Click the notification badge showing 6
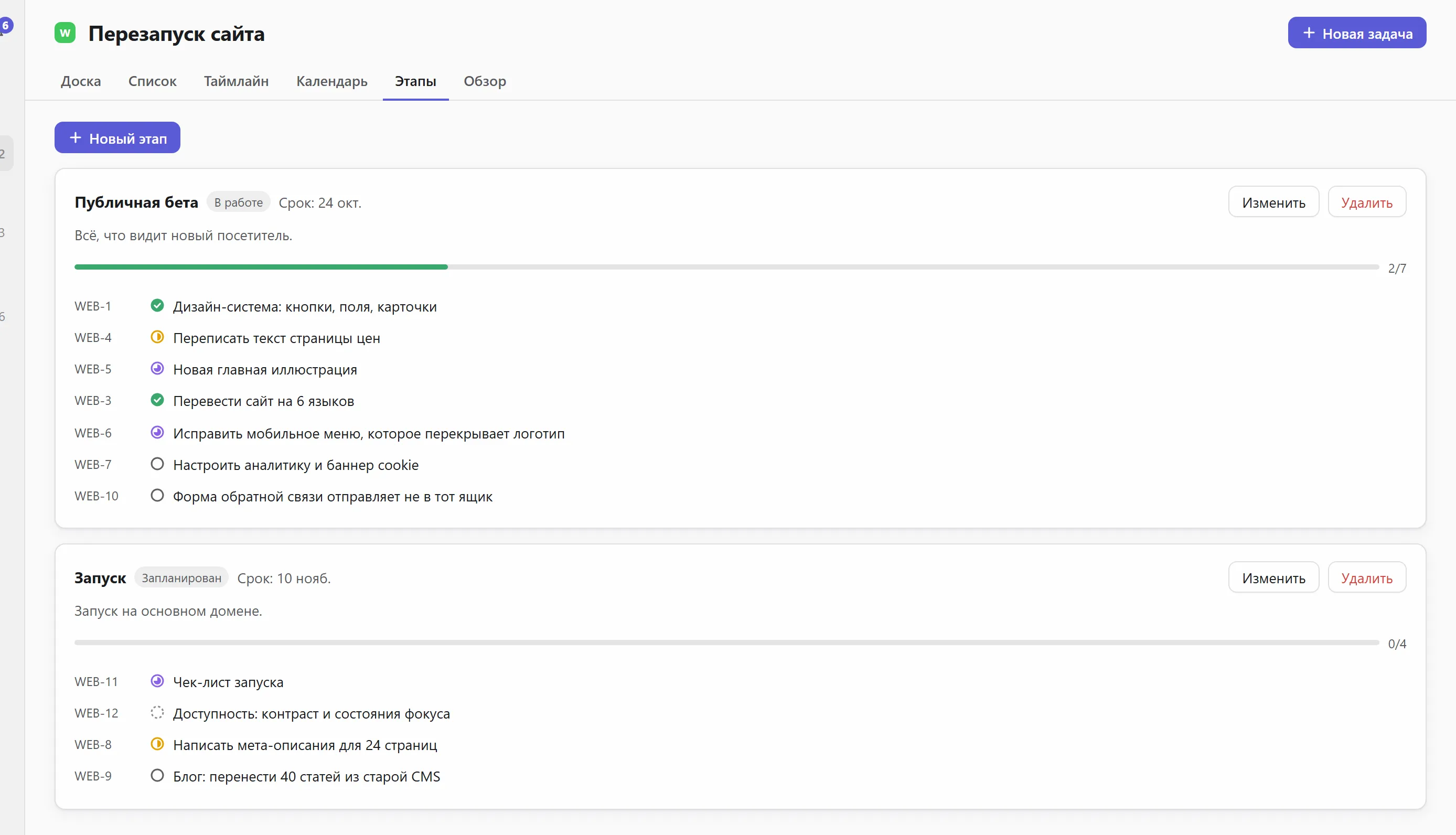1456x835 pixels. tap(6, 25)
